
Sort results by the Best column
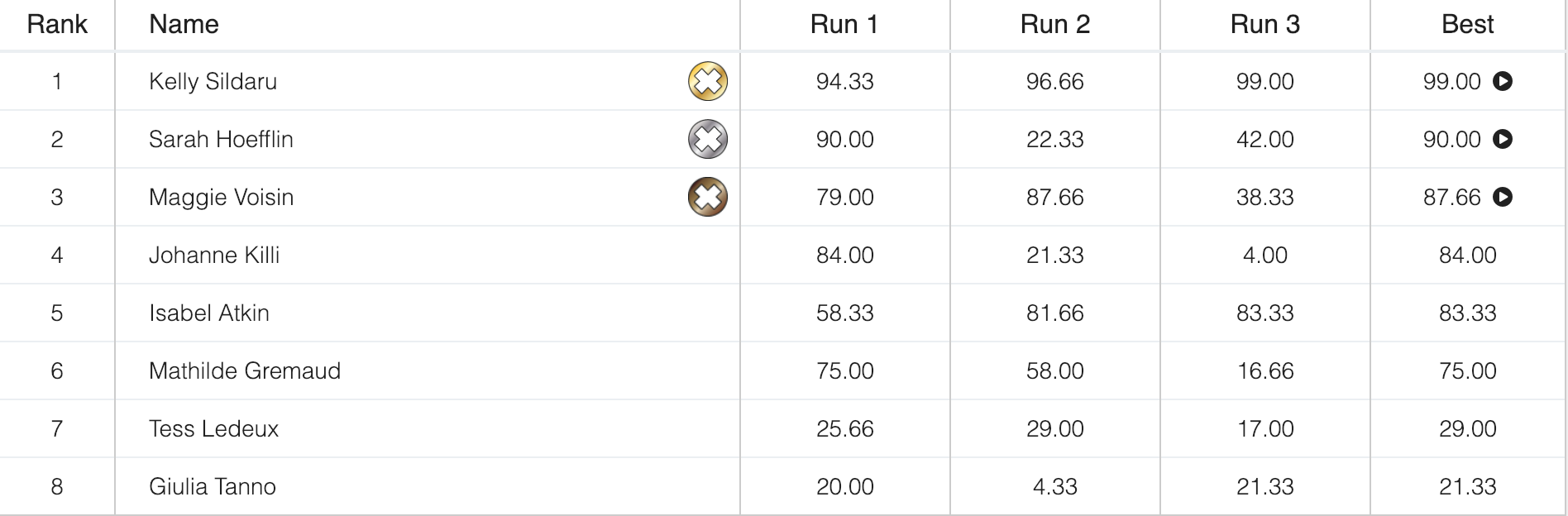[x=1467, y=24]
